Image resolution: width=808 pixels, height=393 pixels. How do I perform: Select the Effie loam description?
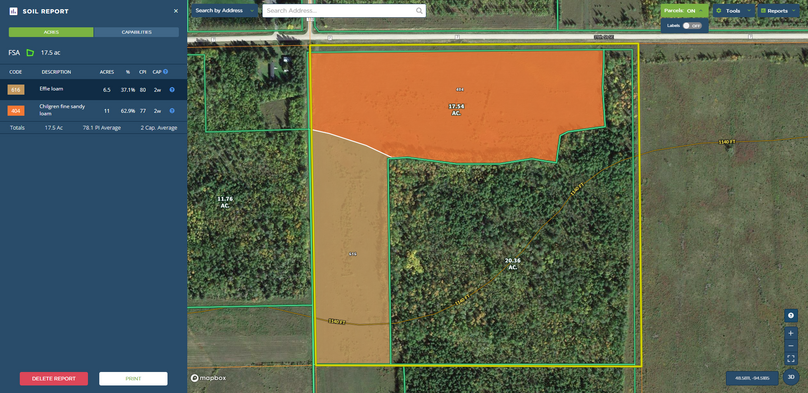(x=51, y=89)
